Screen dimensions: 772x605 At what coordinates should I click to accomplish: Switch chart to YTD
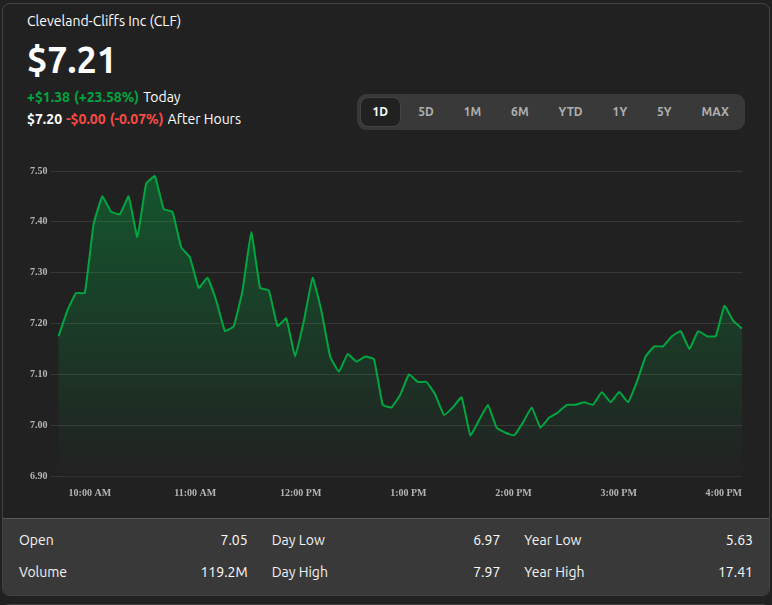coord(570,112)
